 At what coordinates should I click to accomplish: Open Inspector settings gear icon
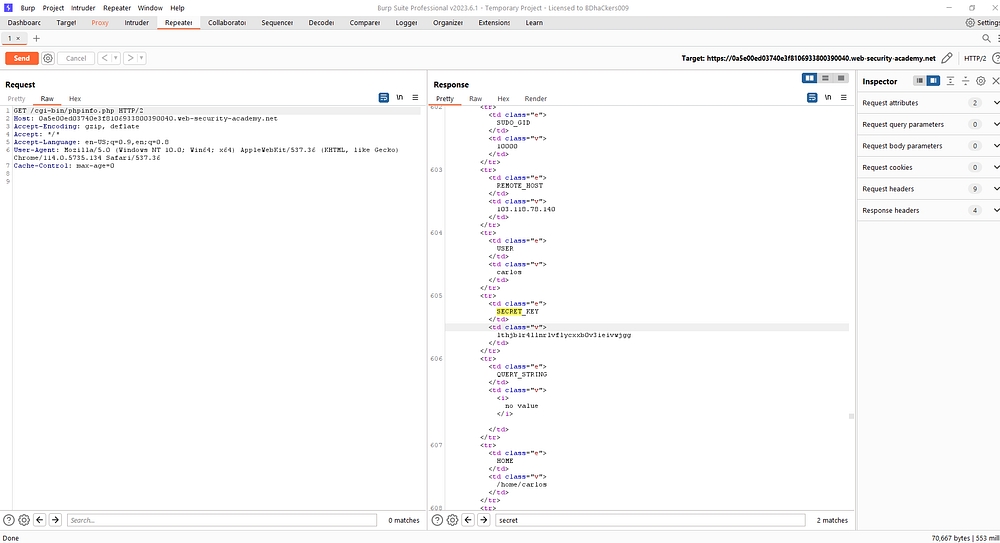tap(980, 81)
